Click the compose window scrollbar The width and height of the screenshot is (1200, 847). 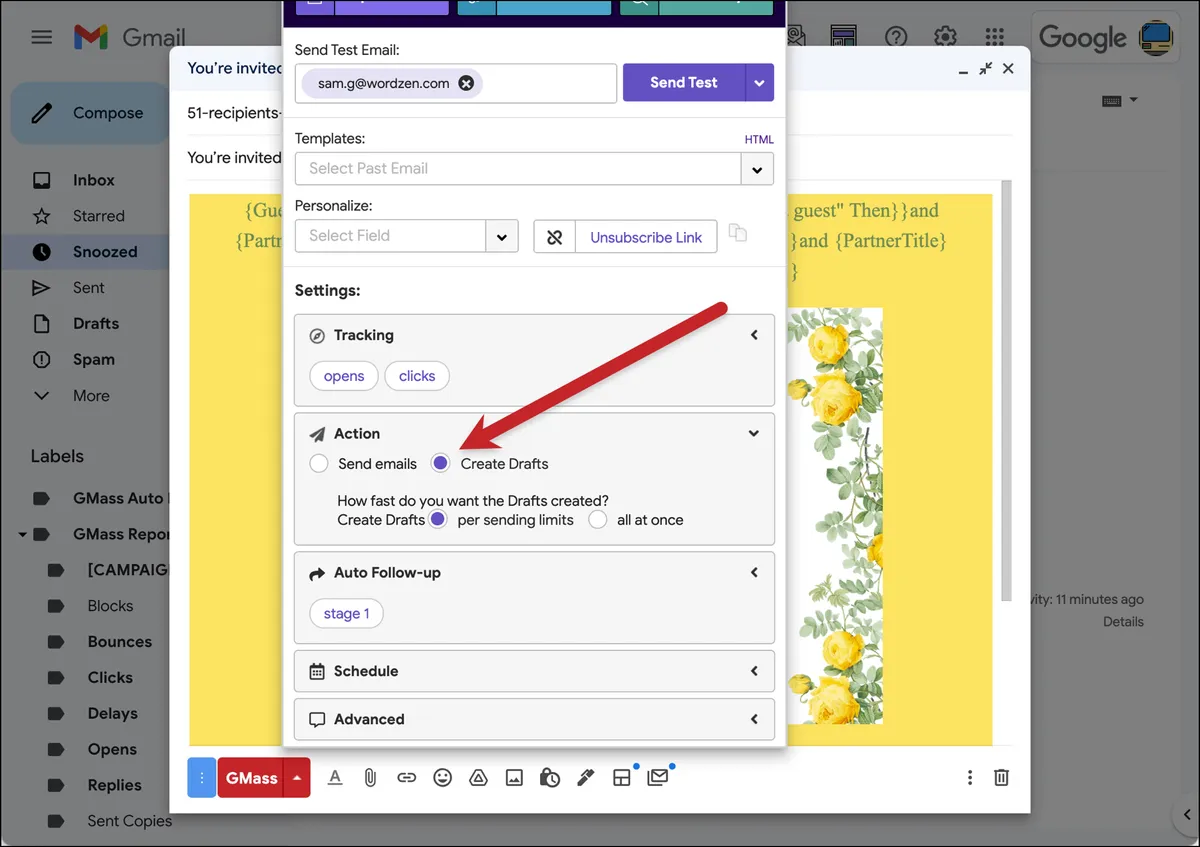pyautogui.click(x=1007, y=390)
